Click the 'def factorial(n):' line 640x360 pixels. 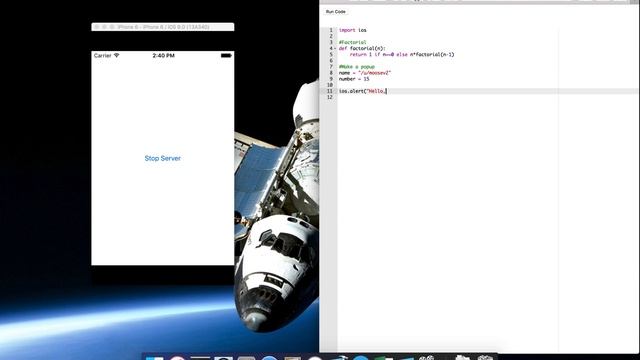coord(362,49)
